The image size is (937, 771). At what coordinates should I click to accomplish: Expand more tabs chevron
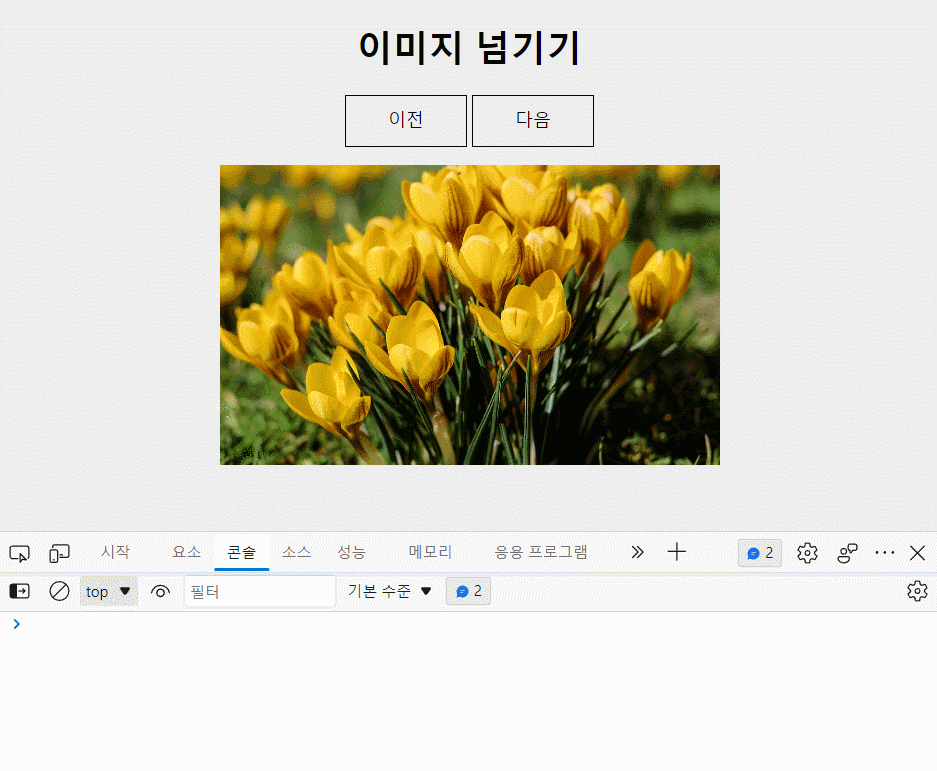pyautogui.click(x=638, y=552)
